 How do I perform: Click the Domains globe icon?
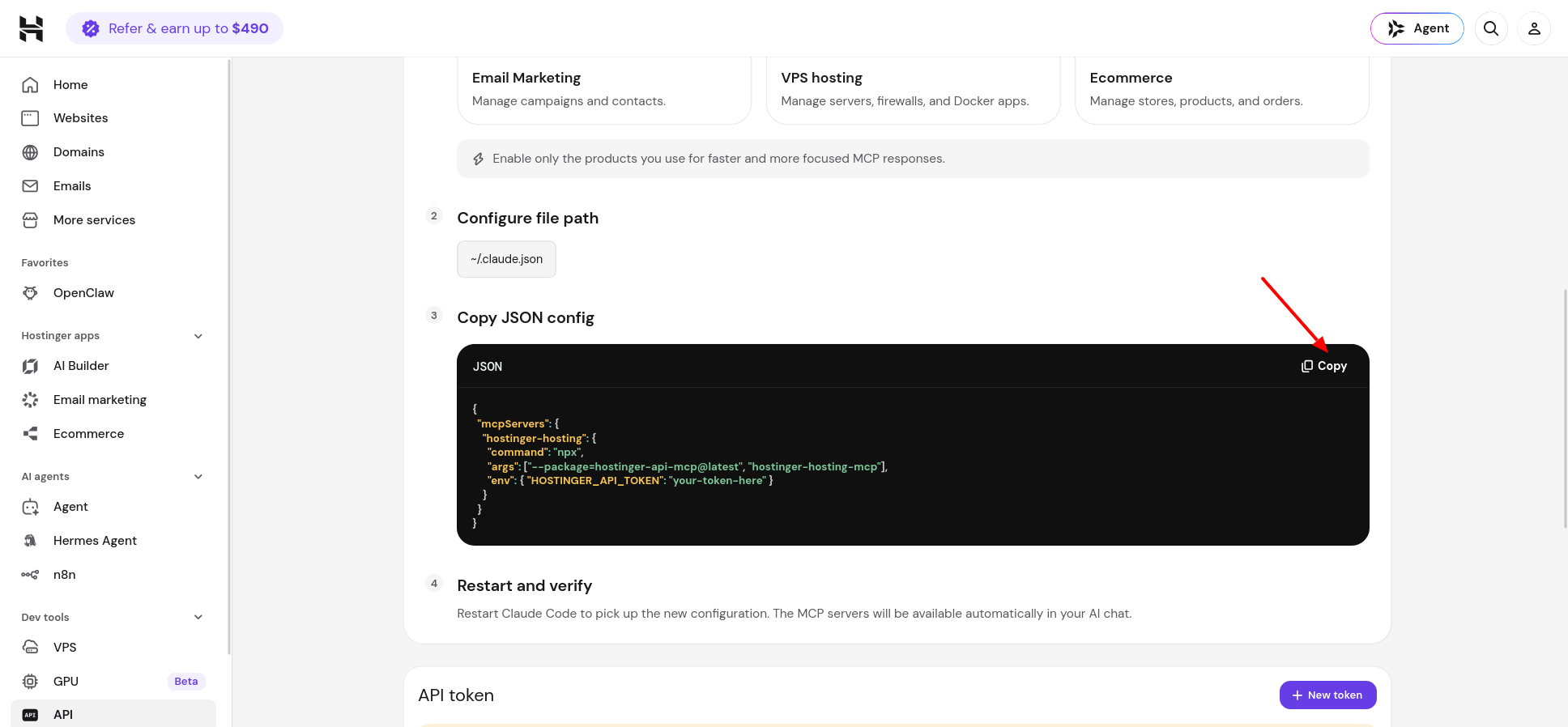coord(30,152)
